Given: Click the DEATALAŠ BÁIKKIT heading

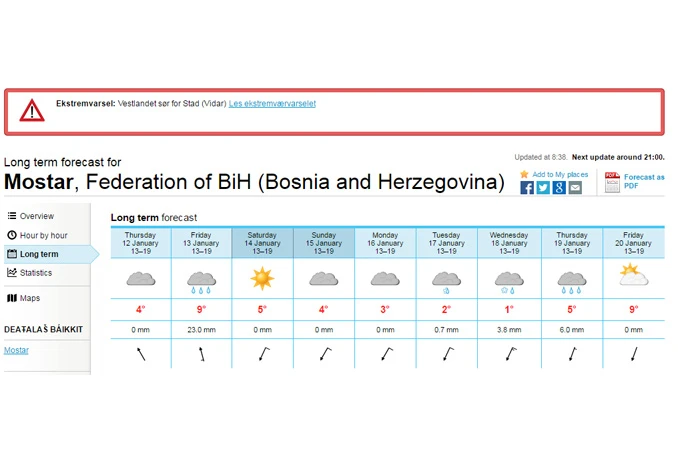Looking at the screenshot, I should point(43,329).
